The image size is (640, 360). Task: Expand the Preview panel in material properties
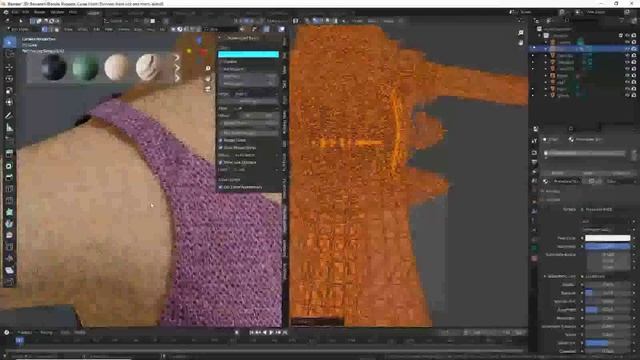(x=543, y=191)
